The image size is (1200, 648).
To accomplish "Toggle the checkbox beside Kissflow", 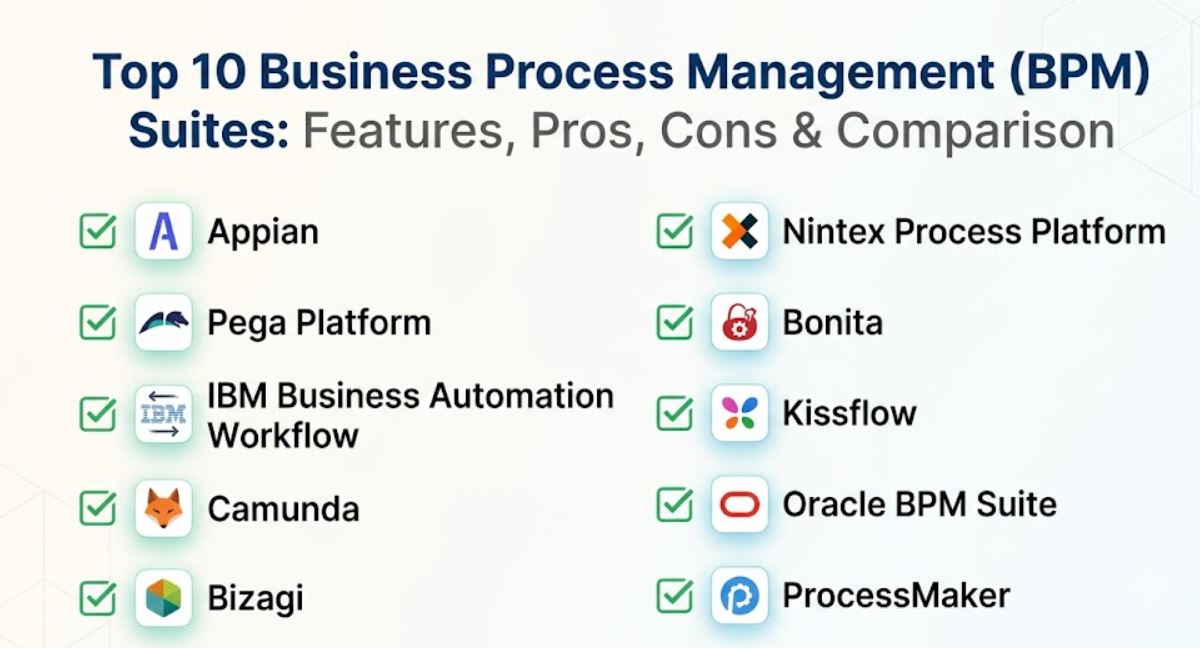I will (x=674, y=413).
